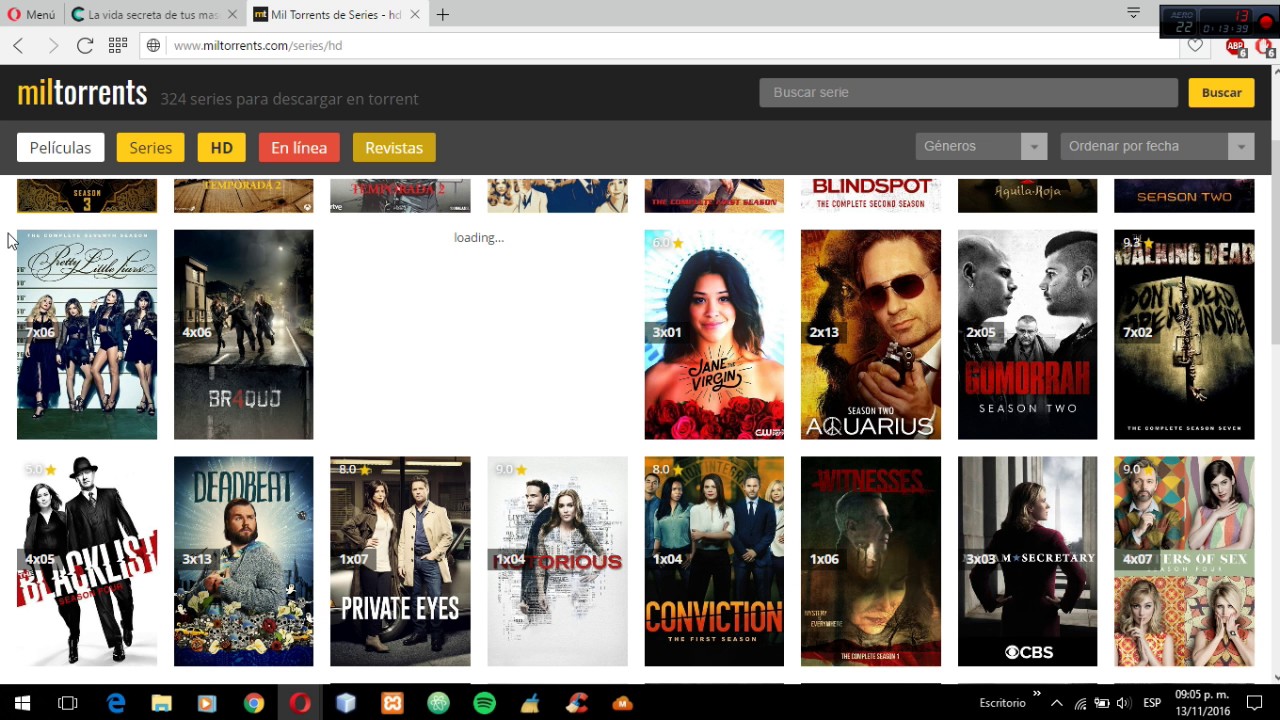Viewport: 1280px width, 720px height.
Task: Click the 'Ordenar por fecha' arrow
Action: [x=1241, y=147]
